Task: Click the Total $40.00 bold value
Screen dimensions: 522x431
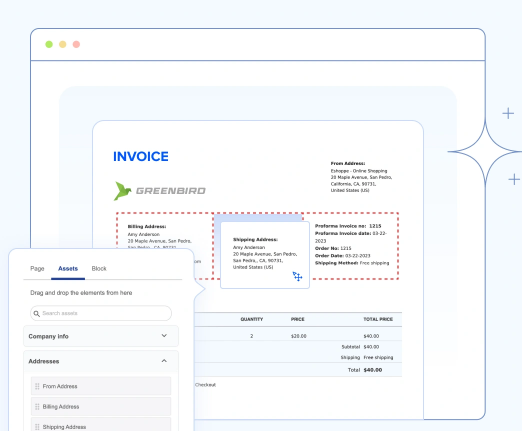Action: click(373, 370)
